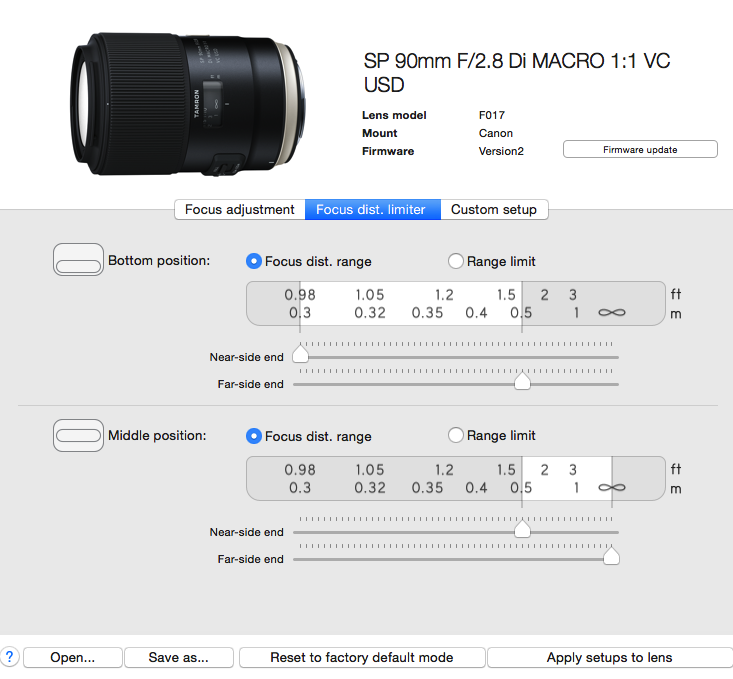The width and height of the screenshot is (733, 679).
Task: Click the Firmware update button
Action: click(640, 149)
